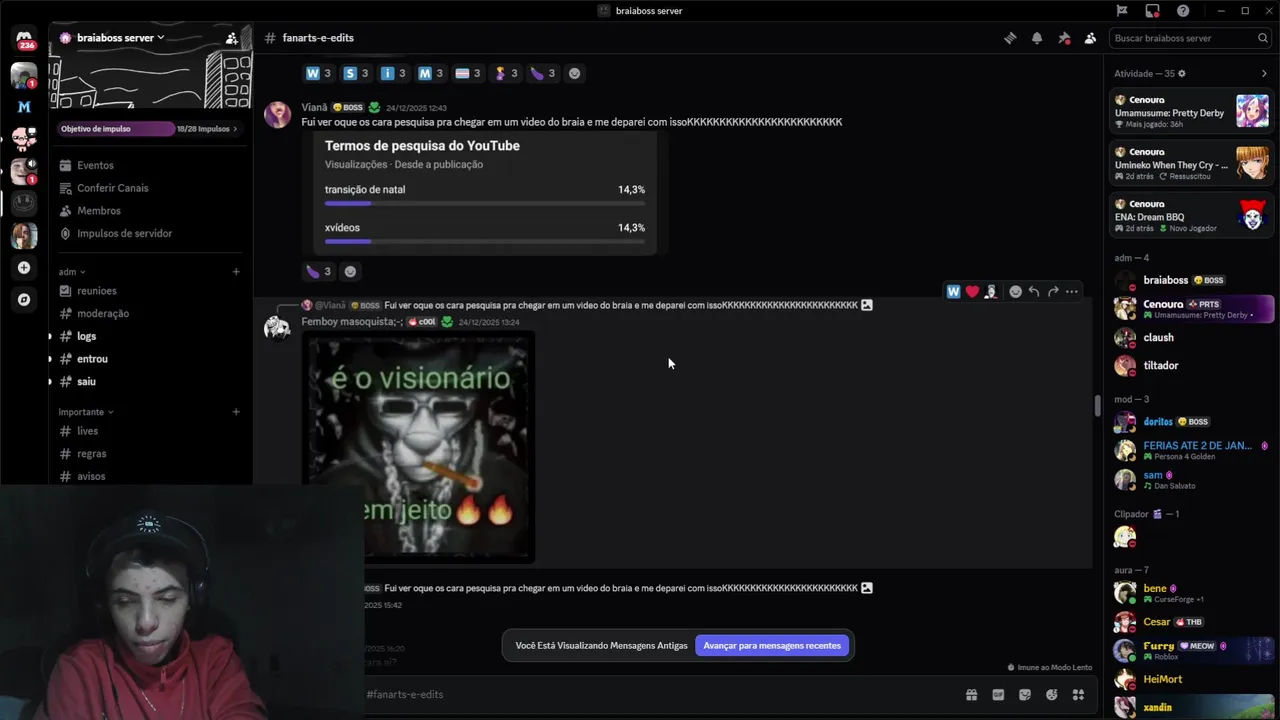
Task: Open apps launcher icon in message bar
Action: 1078,695
